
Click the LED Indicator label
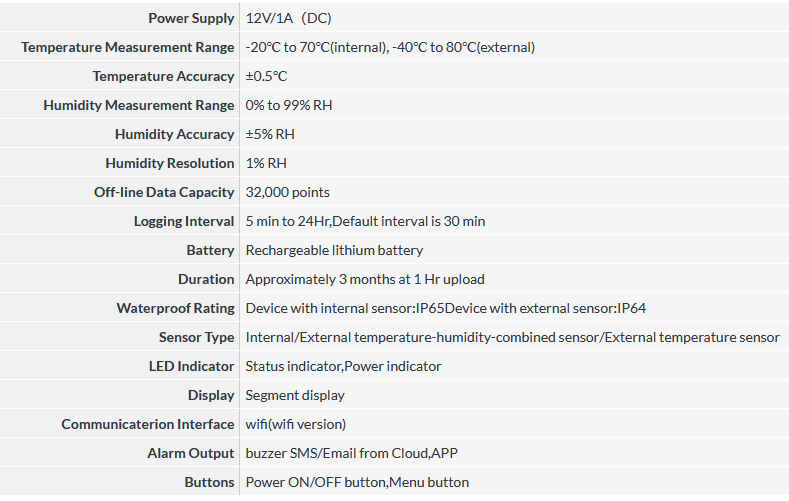coord(192,366)
